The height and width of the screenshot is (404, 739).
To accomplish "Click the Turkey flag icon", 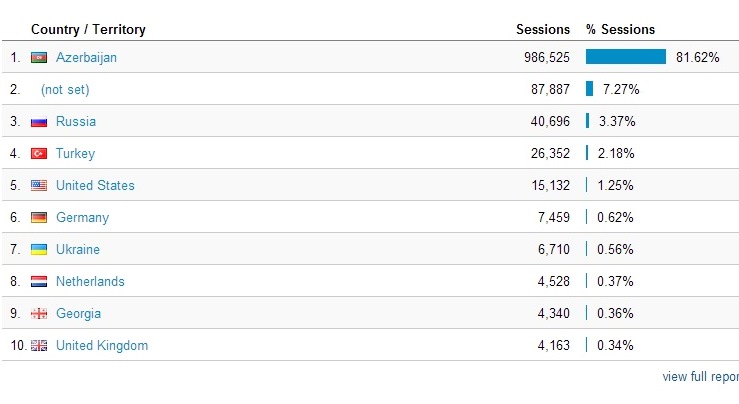I will [x=39, y=154].
